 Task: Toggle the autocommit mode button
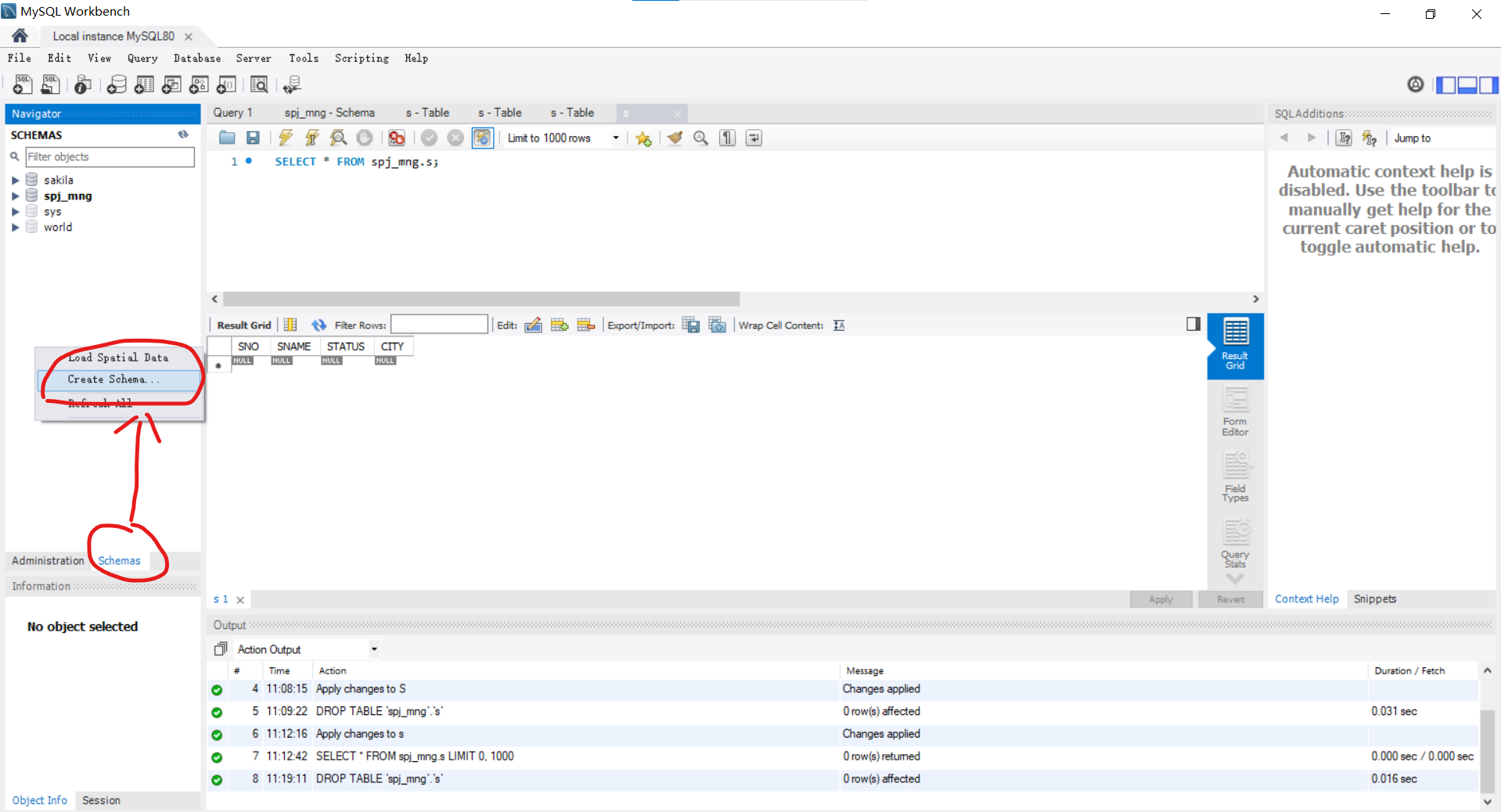(482, 138)
